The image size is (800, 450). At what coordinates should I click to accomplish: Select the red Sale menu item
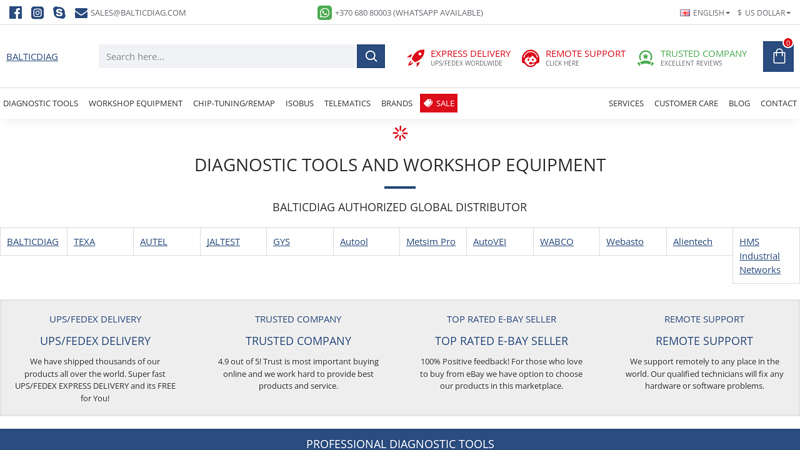(x=438, y=103)
